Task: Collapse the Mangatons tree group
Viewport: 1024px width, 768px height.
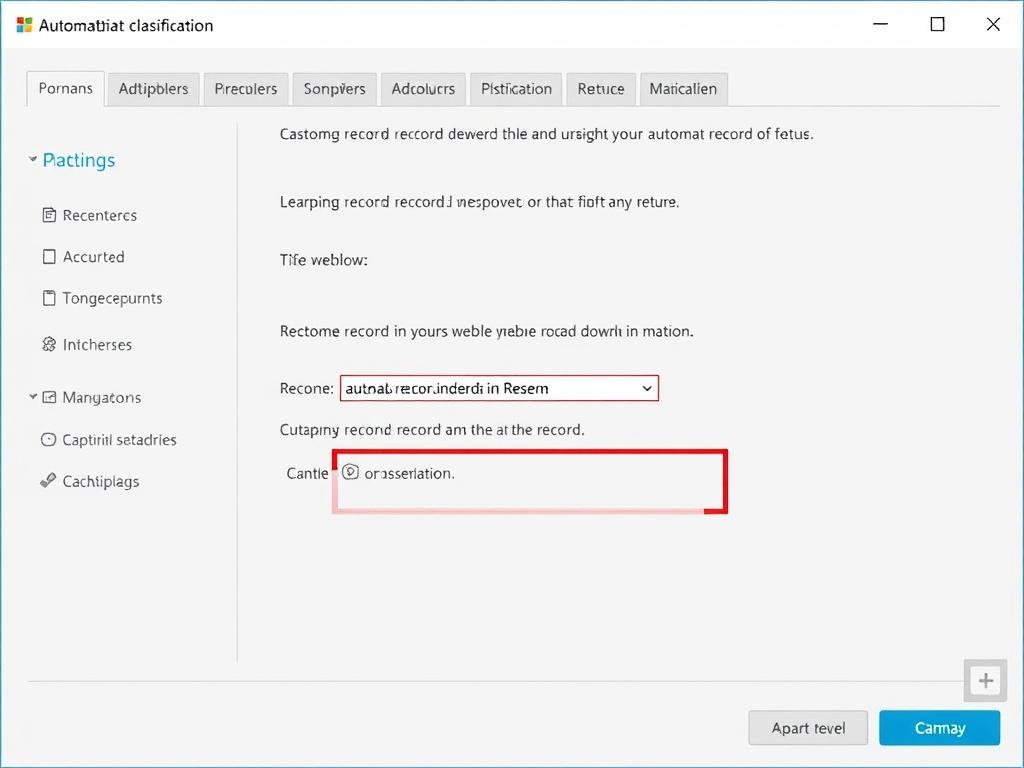Action: point(33,397)
